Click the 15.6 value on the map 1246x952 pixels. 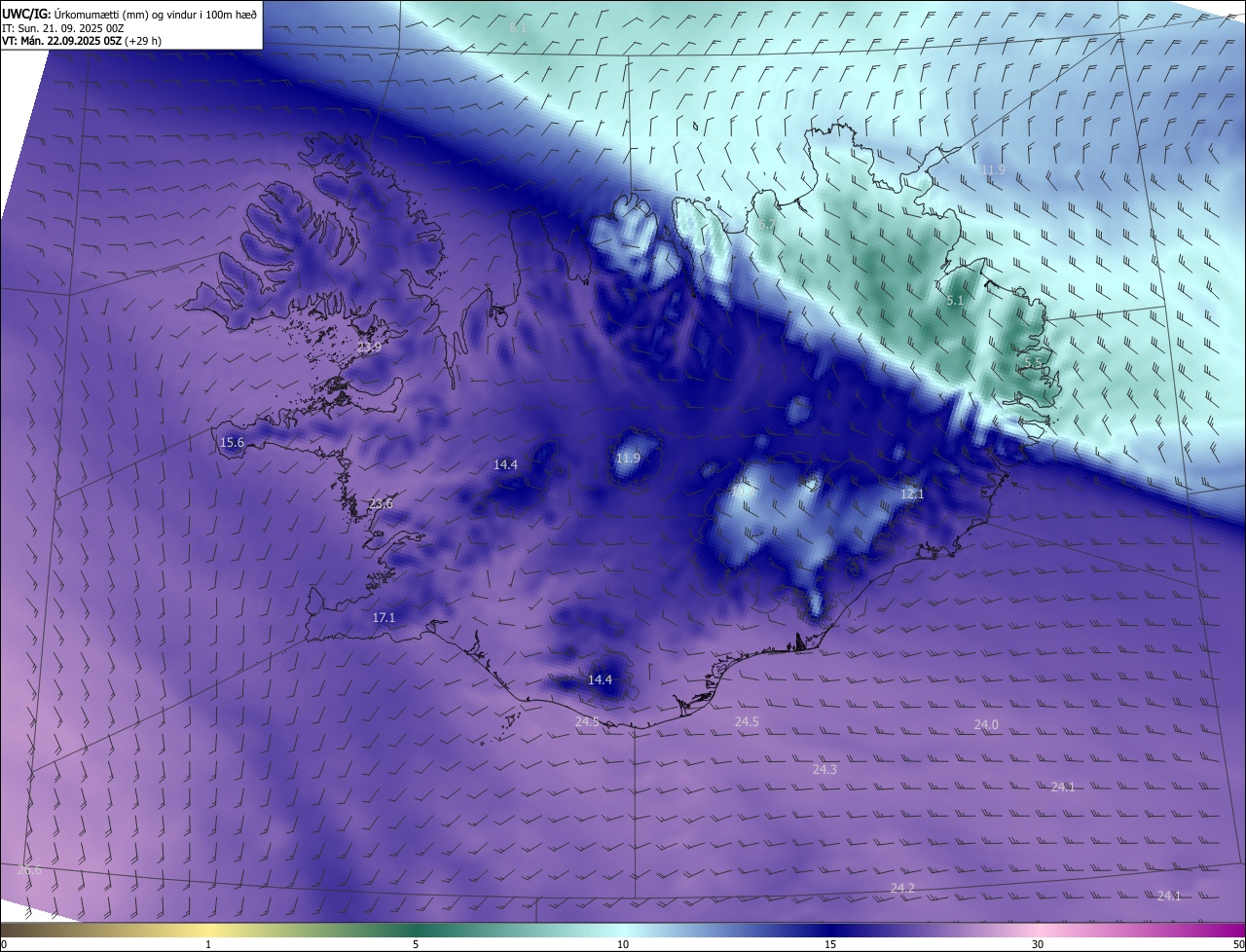pos(232,442)
